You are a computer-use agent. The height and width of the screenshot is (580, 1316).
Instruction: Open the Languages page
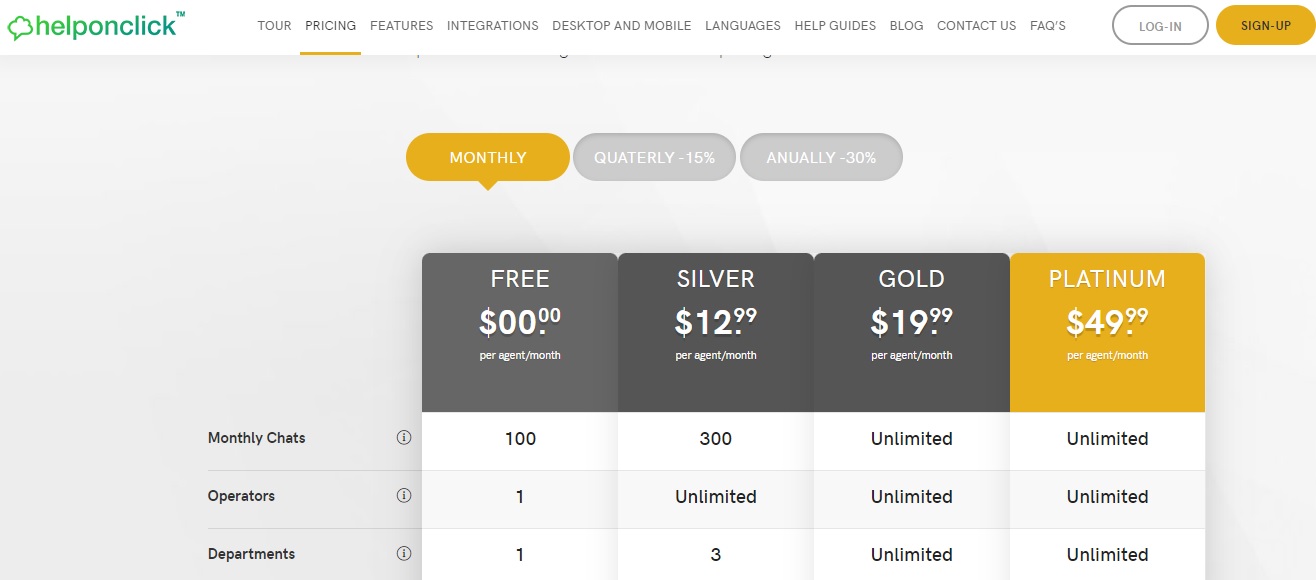(x=742, y=26)
